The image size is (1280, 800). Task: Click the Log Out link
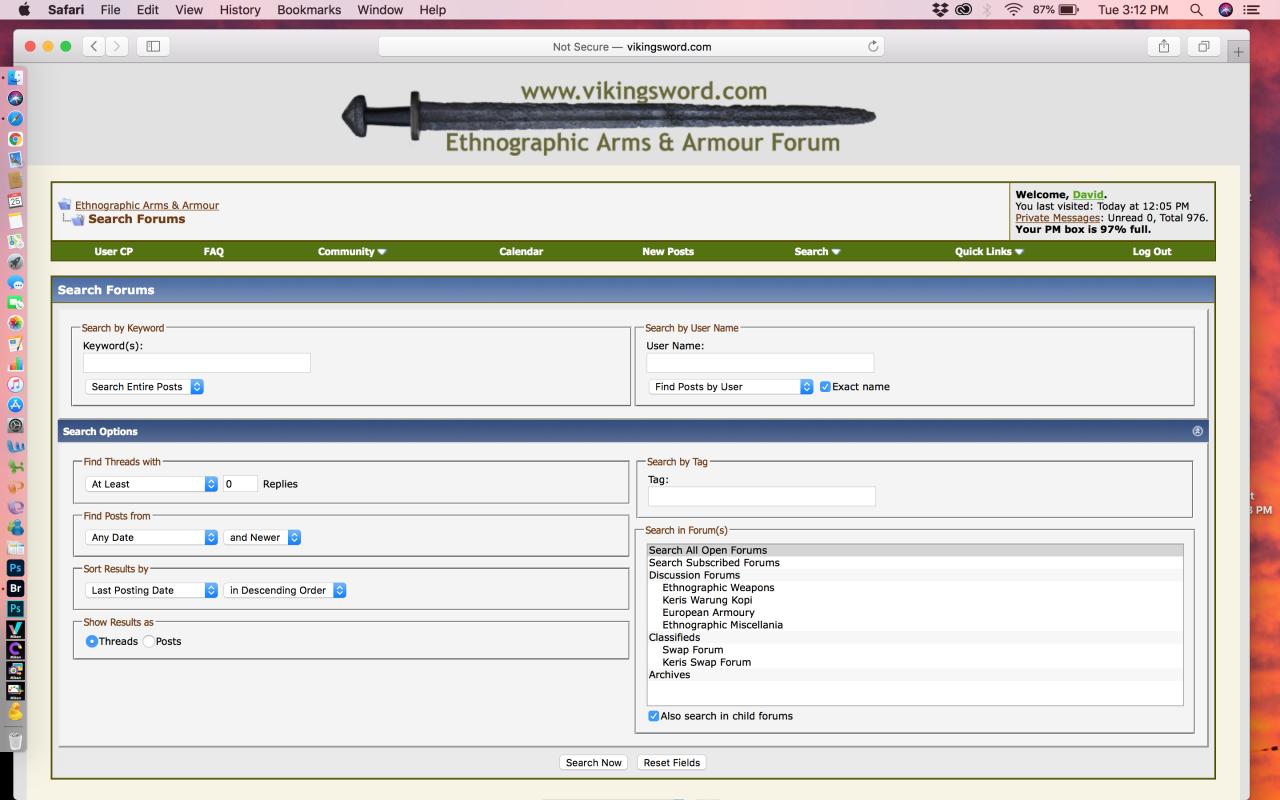1152,252
